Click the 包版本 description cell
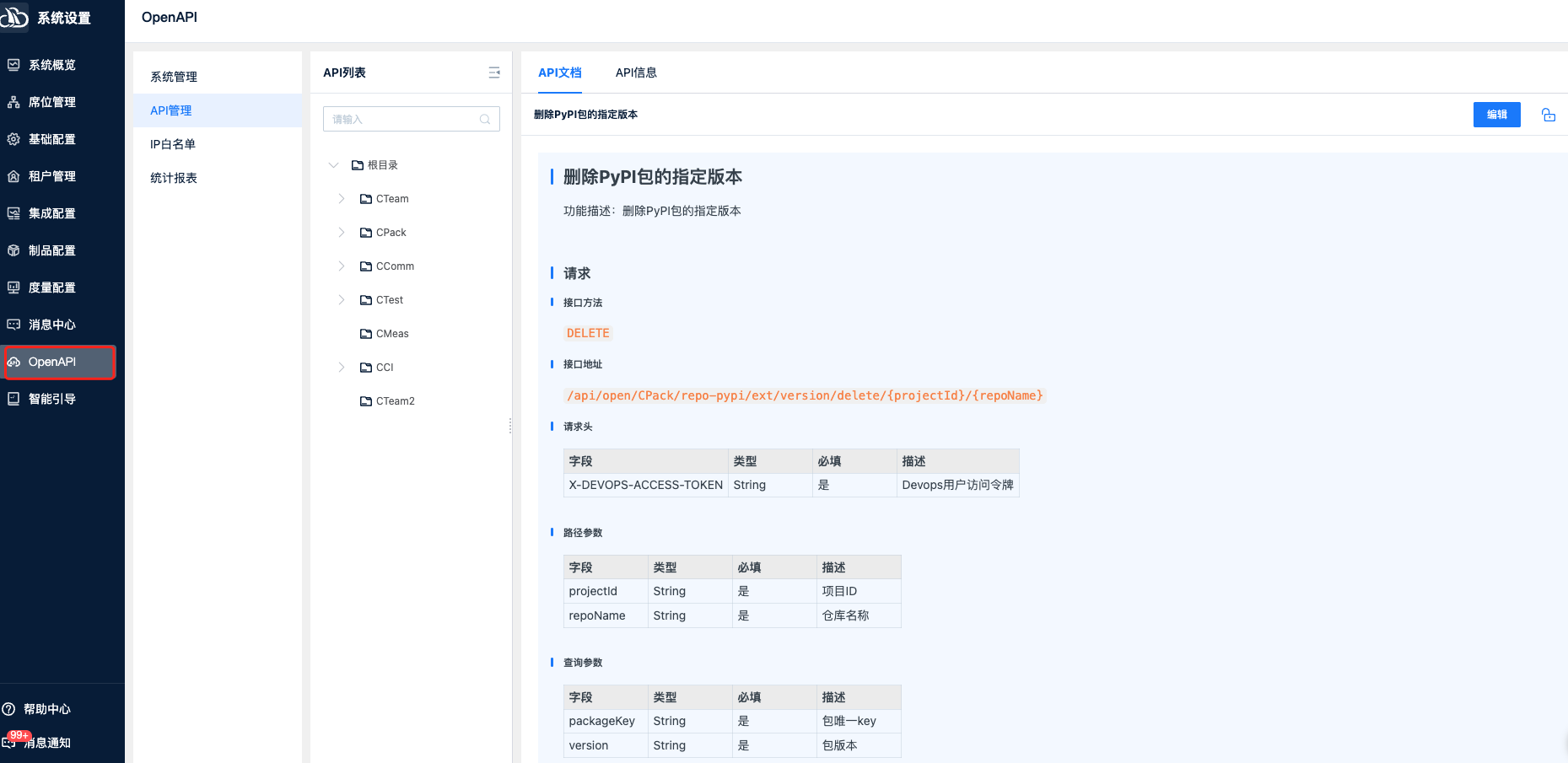The height and width of the screenshot is (763, 1568). (859, 745)
